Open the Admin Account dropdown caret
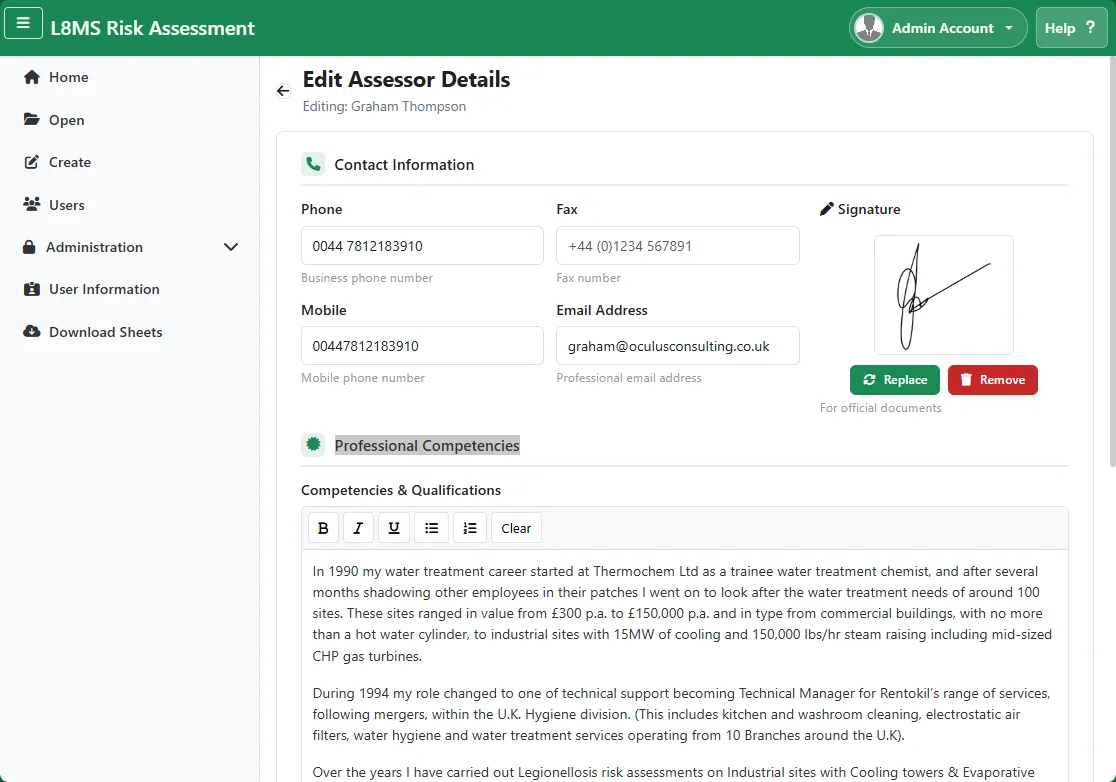This screenshot has height=782, width=1116. (x=1009, y=28)
